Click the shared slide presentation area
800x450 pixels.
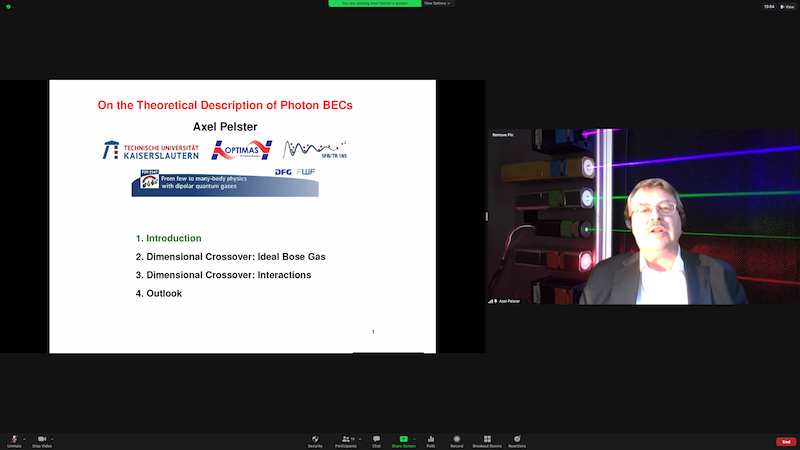click(242, 216)
